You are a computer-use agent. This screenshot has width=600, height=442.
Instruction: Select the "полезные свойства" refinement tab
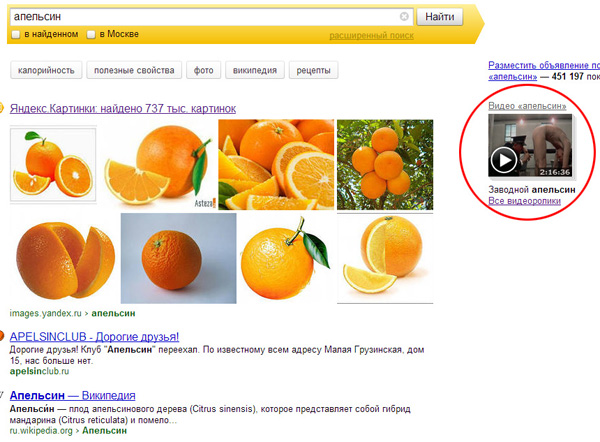[x=133, y=71]
